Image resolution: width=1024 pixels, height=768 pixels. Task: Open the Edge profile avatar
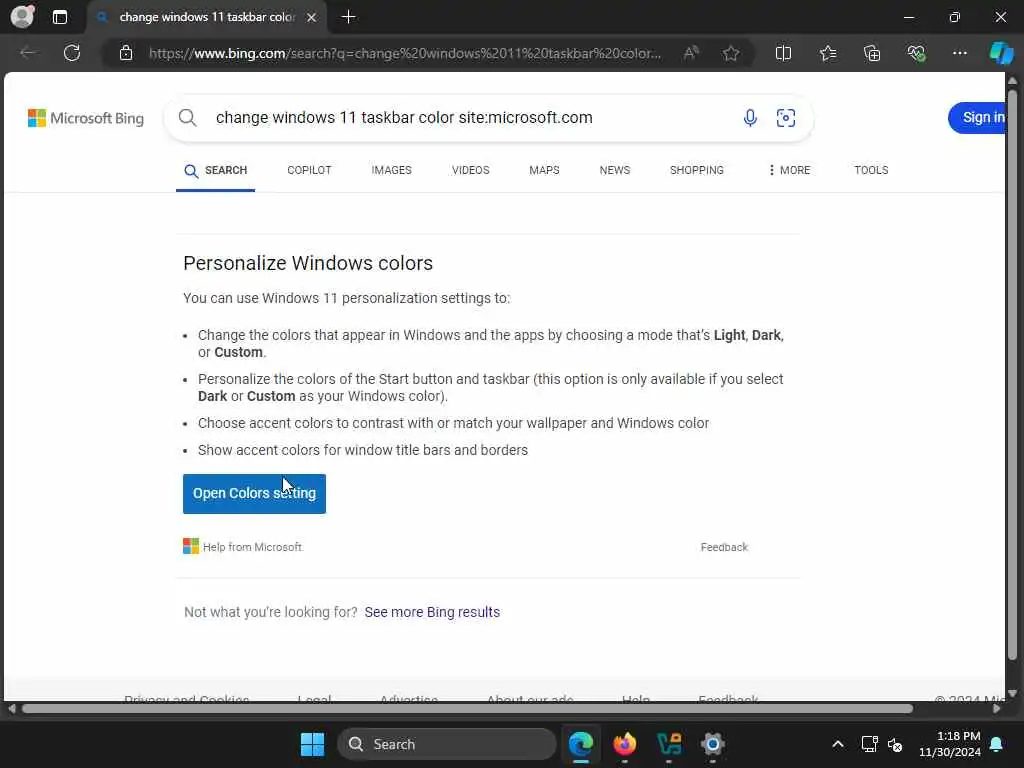coord(22,16)
